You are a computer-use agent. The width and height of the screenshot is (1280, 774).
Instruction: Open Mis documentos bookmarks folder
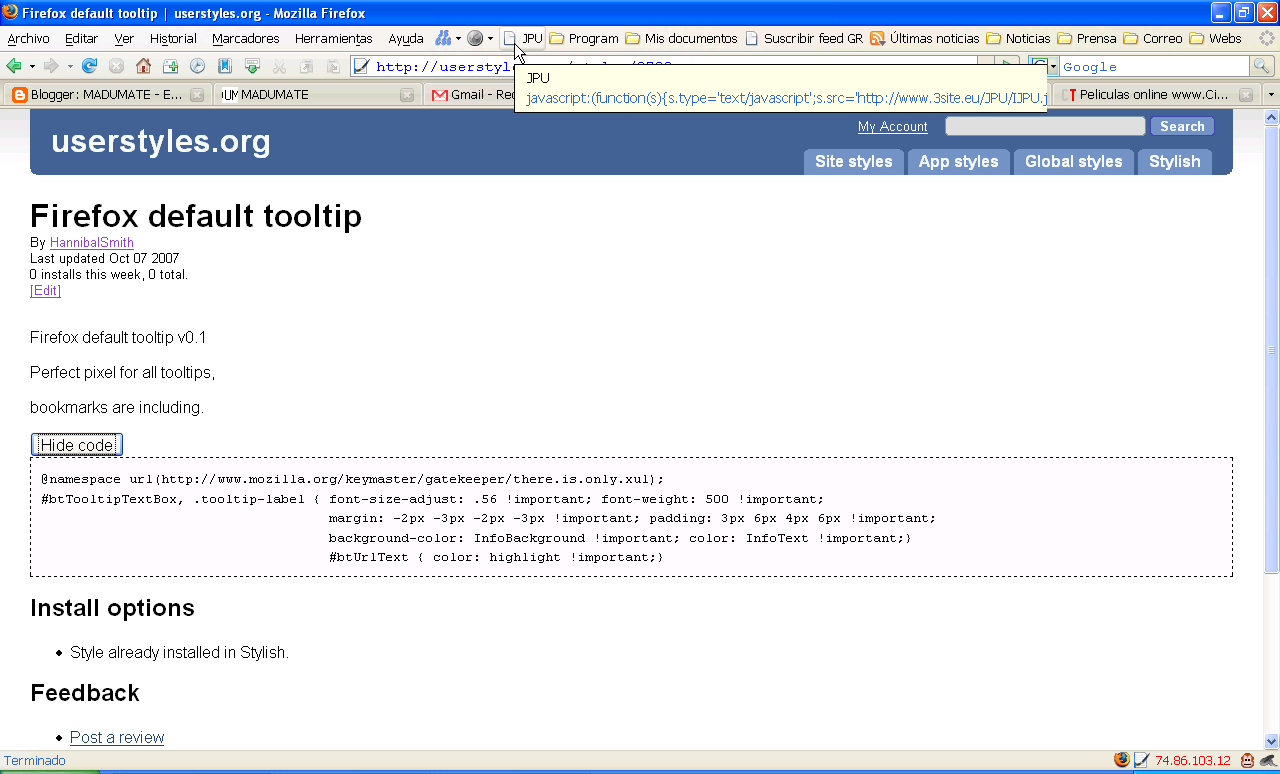point(681,38)
